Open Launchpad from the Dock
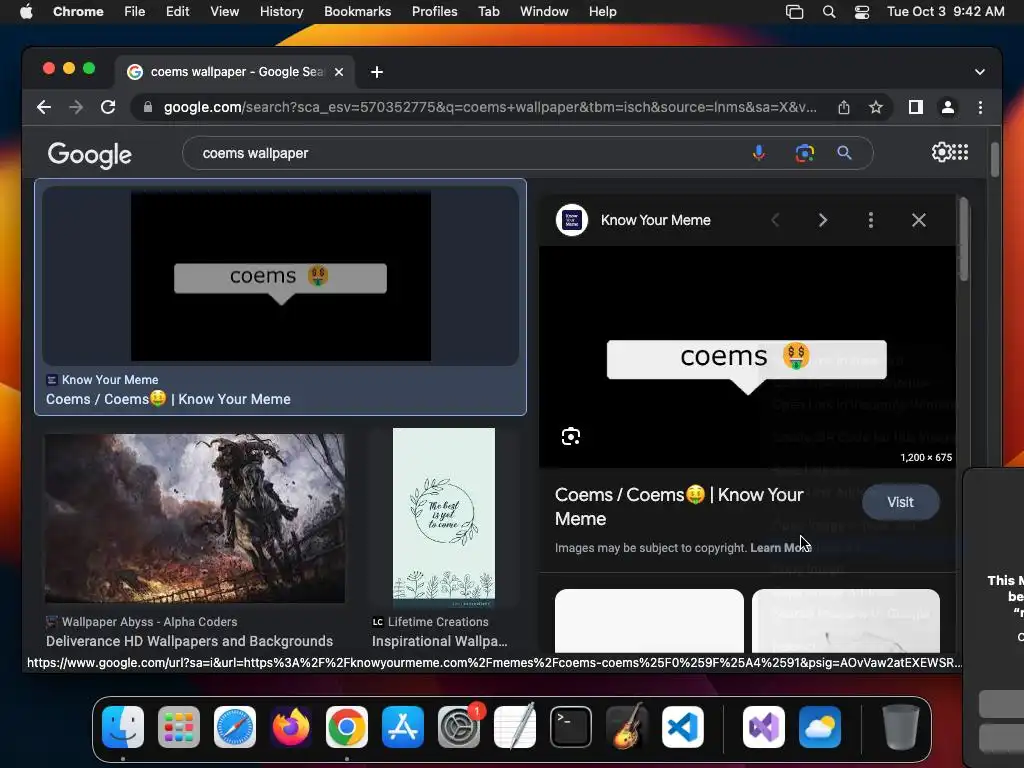Image resolution: width=1024 pixels, height=768 pixels. pyautogui.click(x=179, y=726)
